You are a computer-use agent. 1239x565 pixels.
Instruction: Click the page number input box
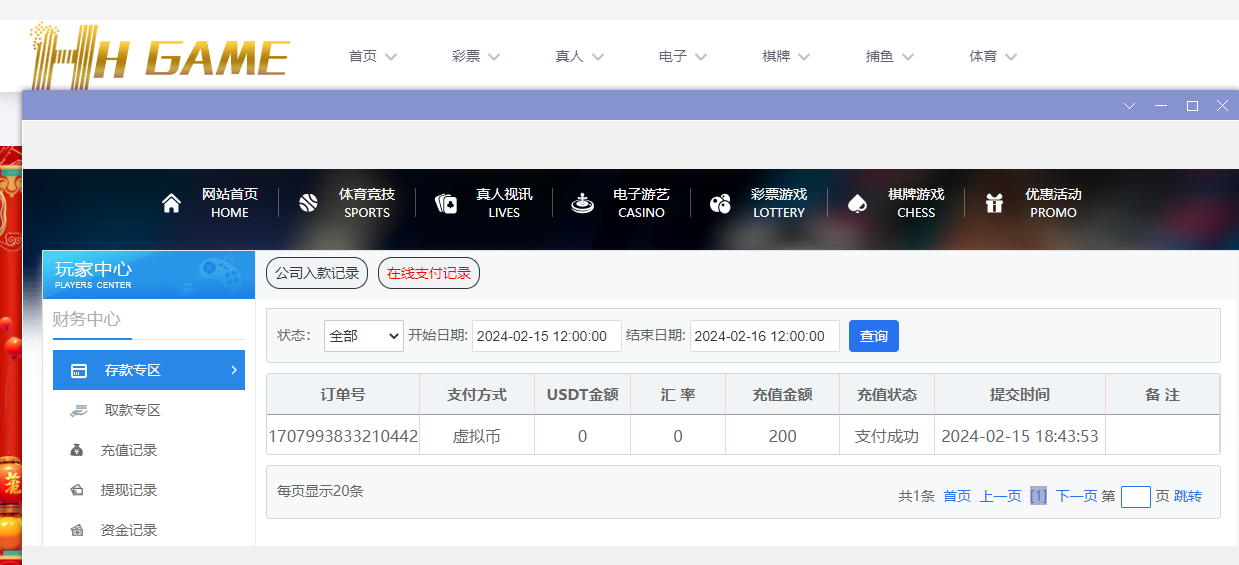[1135, 496]
